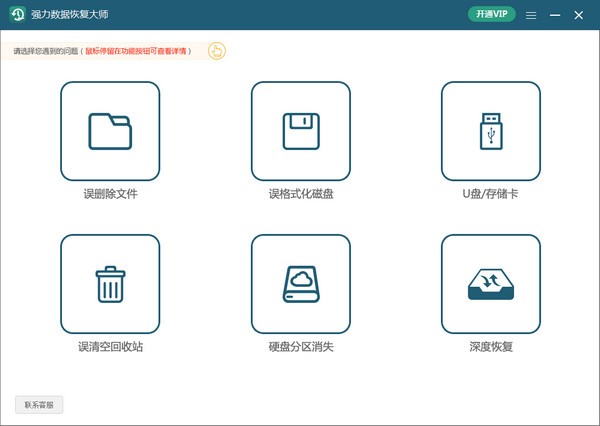Click the red hint text 鼠标停留在功能按钮可查看详情
Screen dimensions: 600x426
tap(135, 51)
